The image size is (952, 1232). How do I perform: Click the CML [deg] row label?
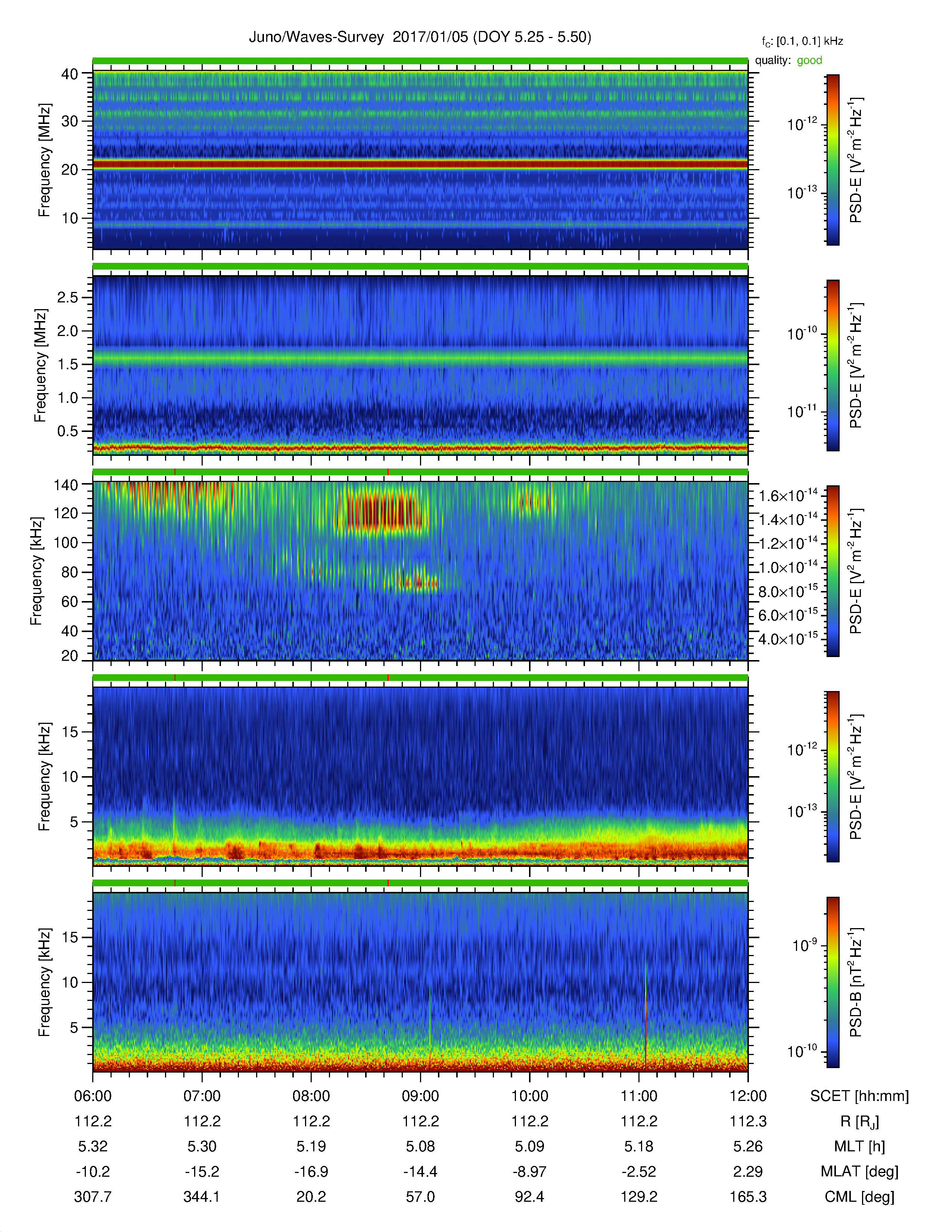coord(859,1197)
